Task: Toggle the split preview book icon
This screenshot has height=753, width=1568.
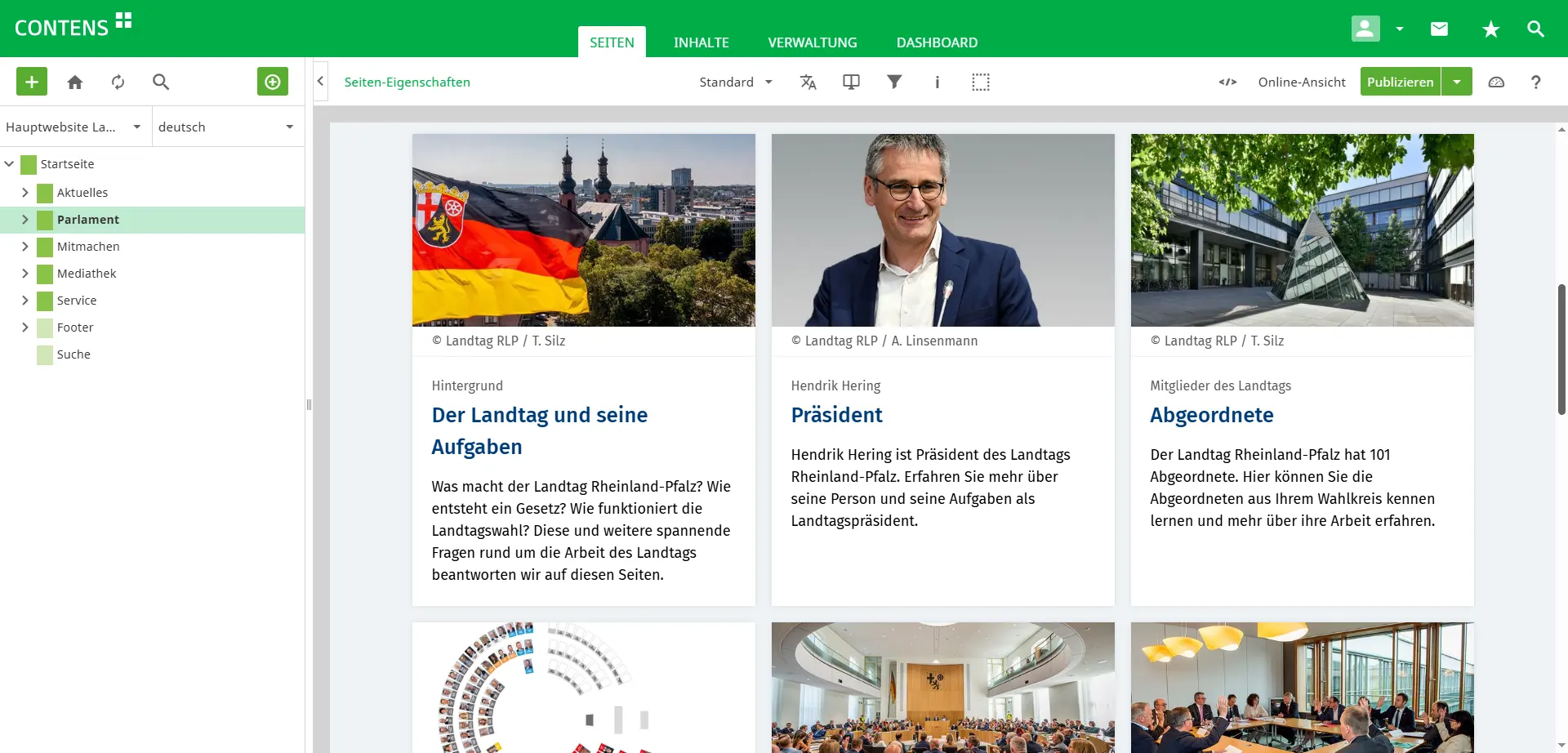Action: [851, 82]
